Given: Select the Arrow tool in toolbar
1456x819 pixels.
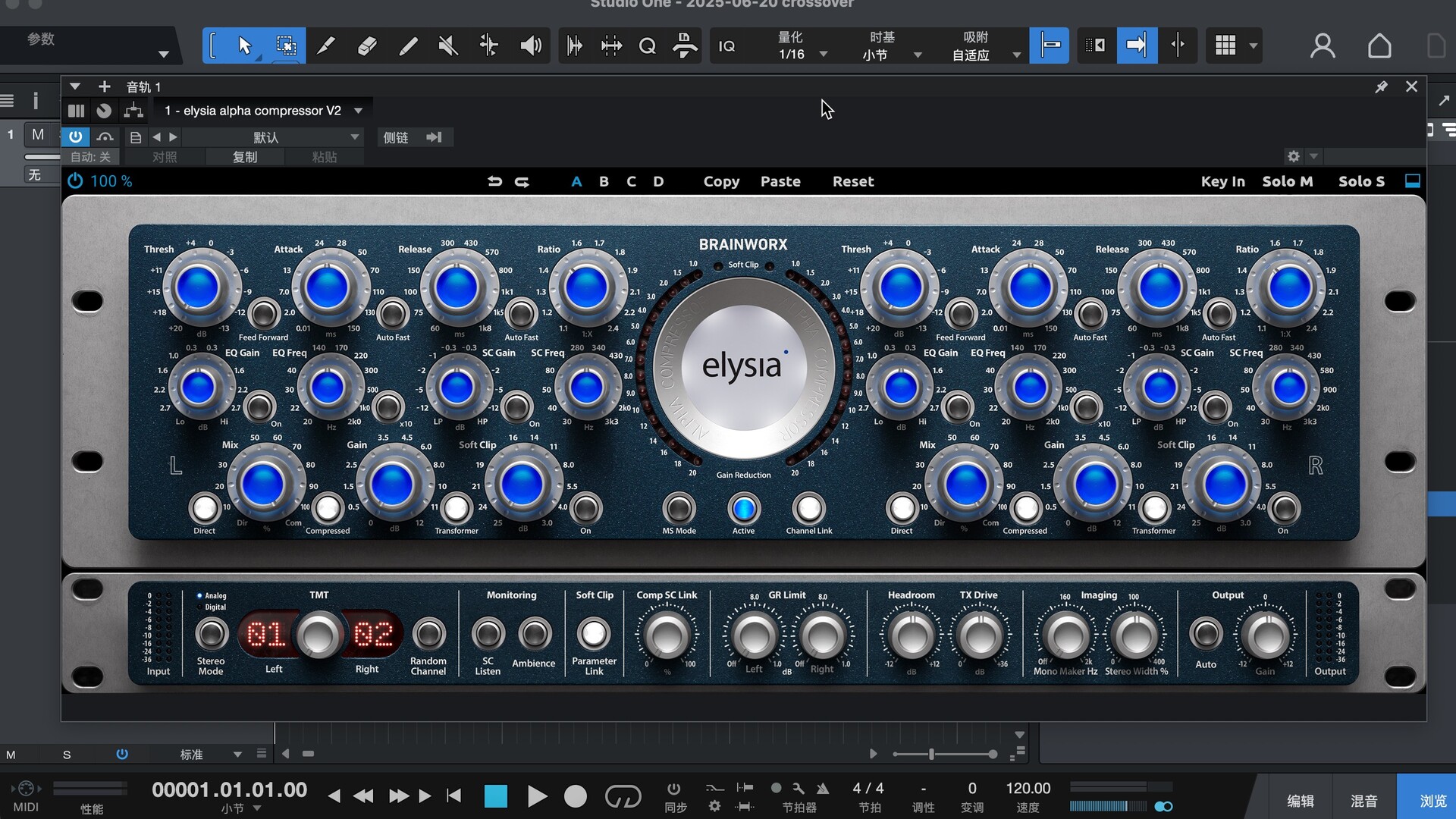Looking at the screenshot, I should coord(244,45).
